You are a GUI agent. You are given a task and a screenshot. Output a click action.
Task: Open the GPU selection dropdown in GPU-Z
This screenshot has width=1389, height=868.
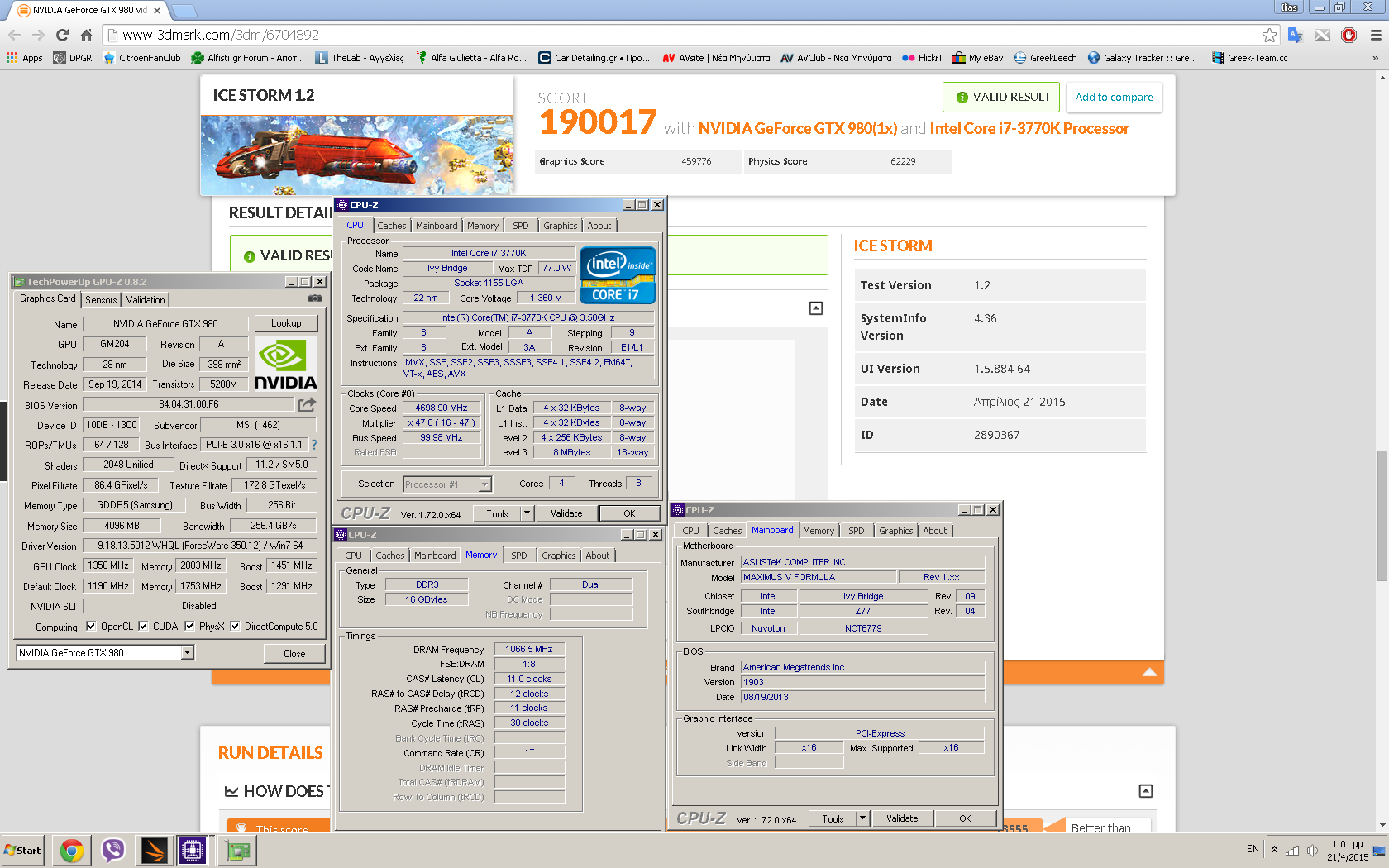(x=188, y=652)
